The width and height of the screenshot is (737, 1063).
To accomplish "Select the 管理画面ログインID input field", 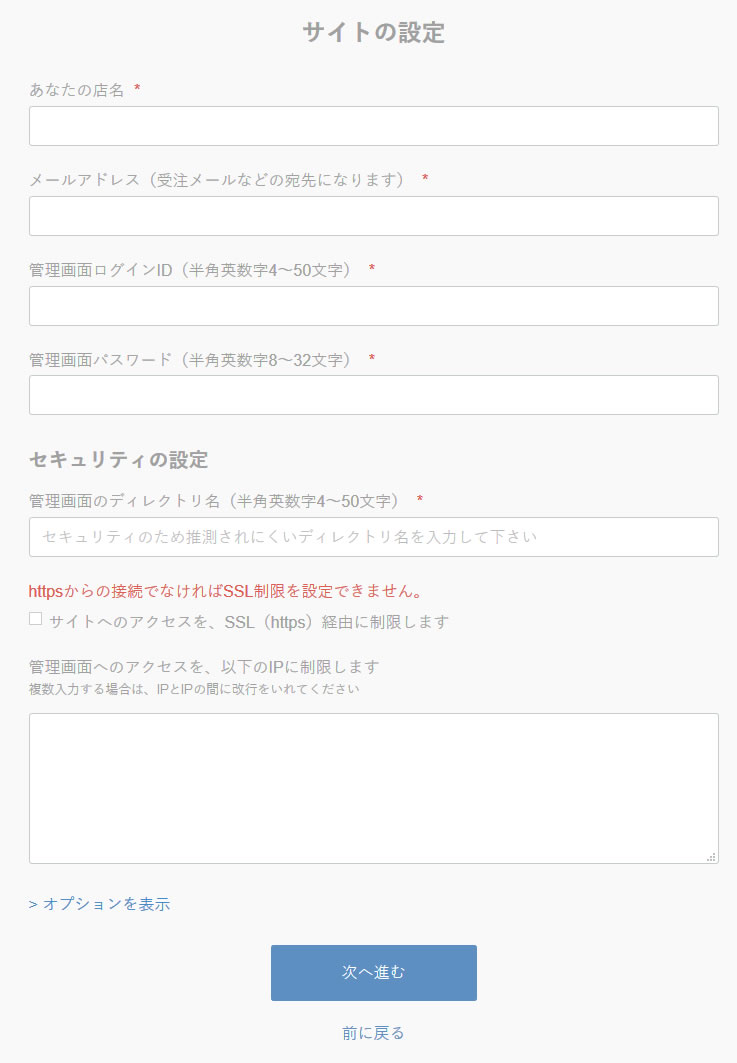I will (x=373, y=306).
